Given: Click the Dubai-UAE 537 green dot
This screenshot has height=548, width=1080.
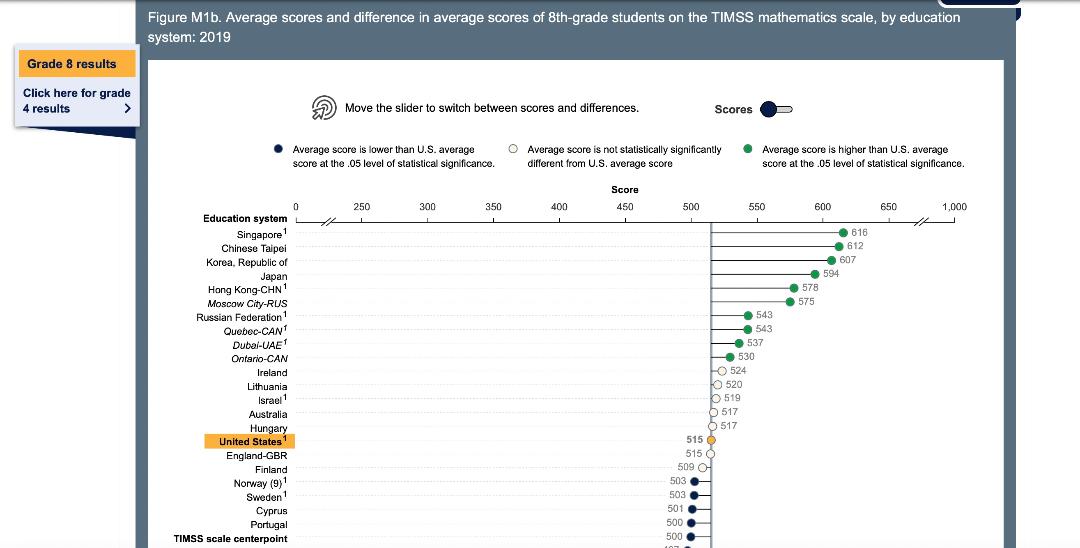Looking at the screenshot, I should 739,343.
